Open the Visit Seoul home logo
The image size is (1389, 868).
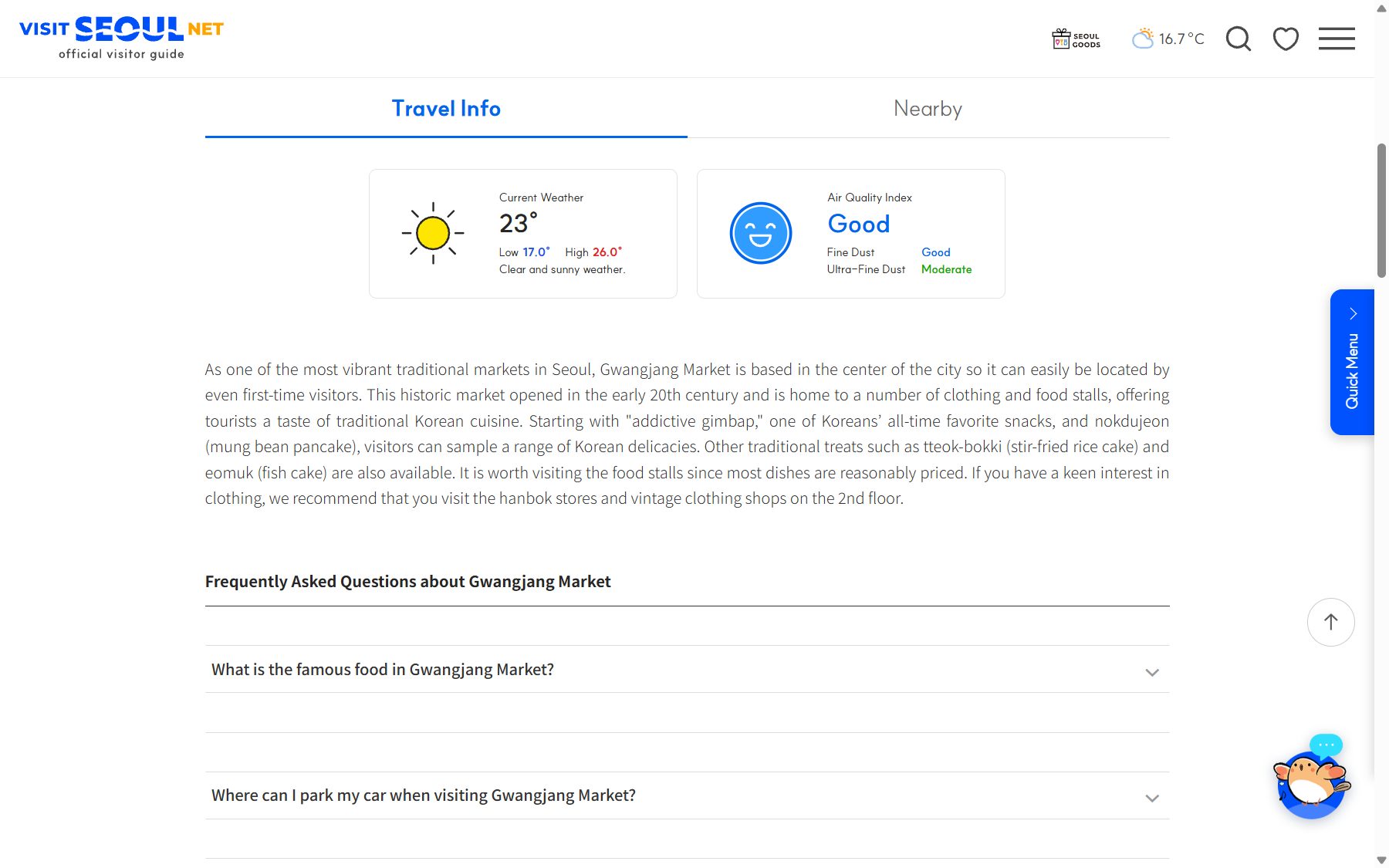121,38
